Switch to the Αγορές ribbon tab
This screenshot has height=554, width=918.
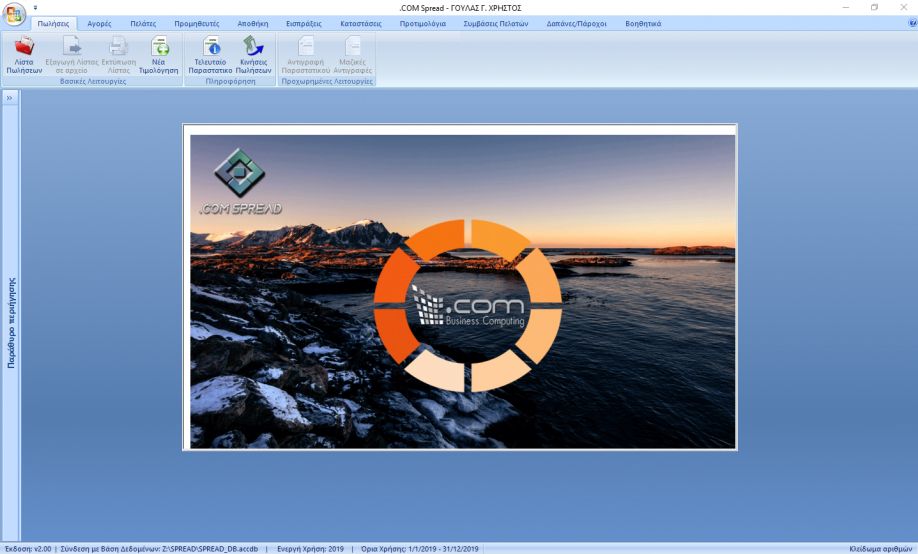pyautogui.click(x=99, y=23)
